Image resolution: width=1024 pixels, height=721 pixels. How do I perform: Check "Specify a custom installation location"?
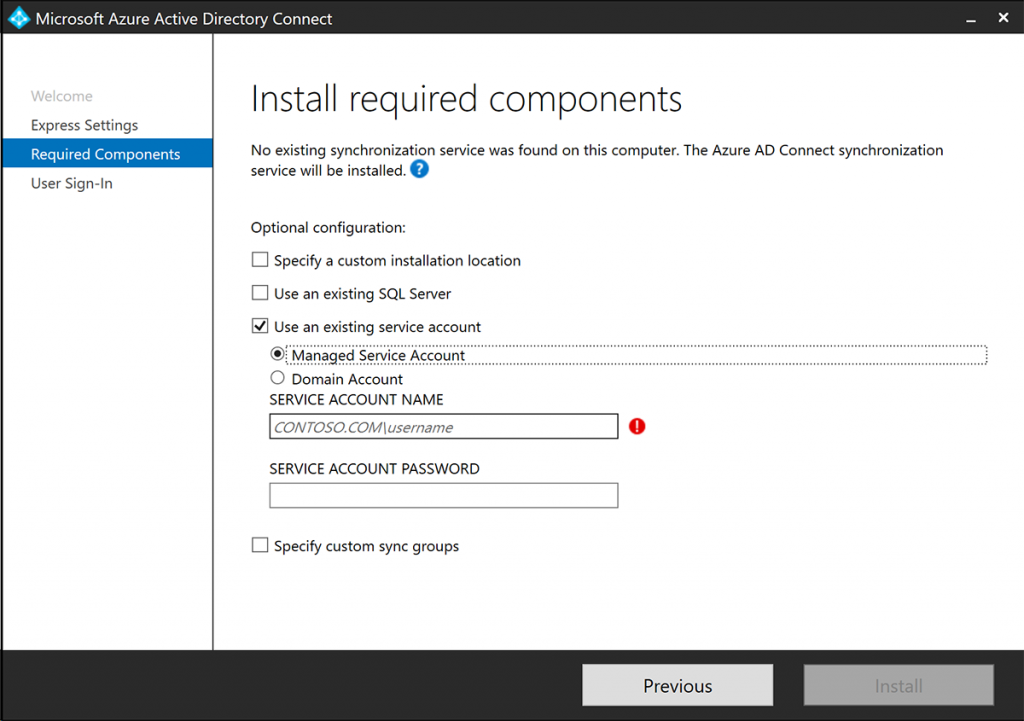click(259, 259)
